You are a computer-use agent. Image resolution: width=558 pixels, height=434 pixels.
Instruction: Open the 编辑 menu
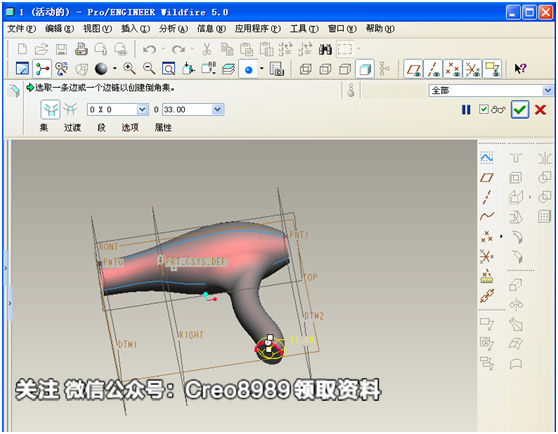[x=59, y=28]
